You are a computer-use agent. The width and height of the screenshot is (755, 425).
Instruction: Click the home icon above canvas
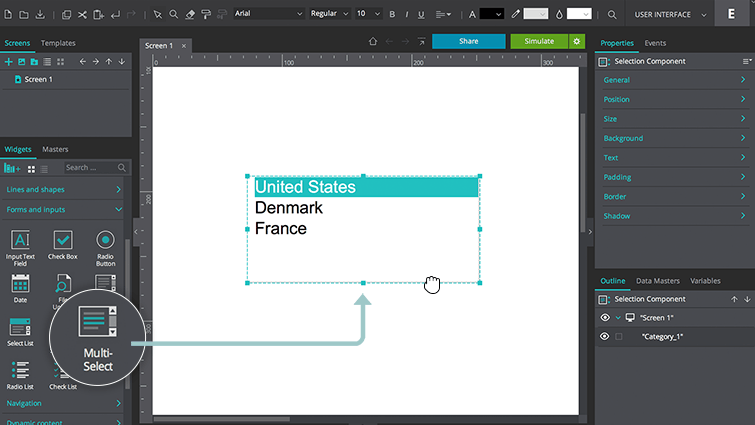373,41
